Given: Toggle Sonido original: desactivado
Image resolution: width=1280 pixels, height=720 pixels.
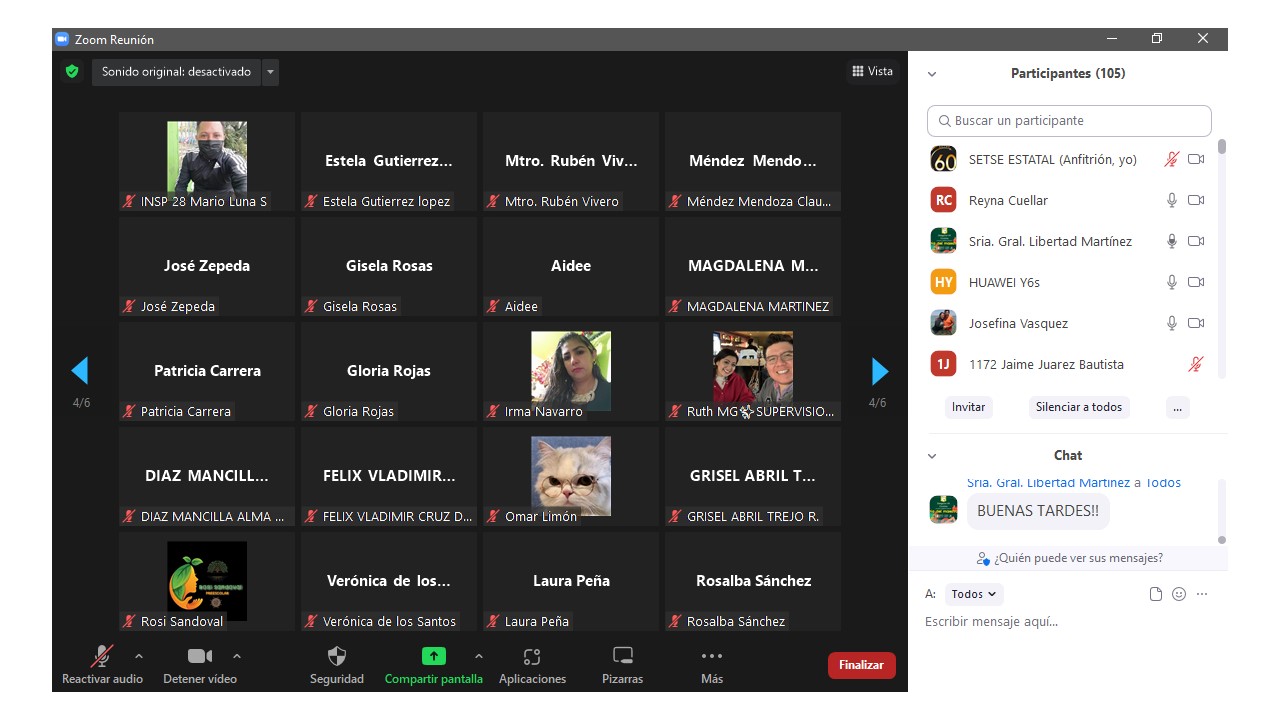Looking at the screenshot, I should [x=176, y=72].
